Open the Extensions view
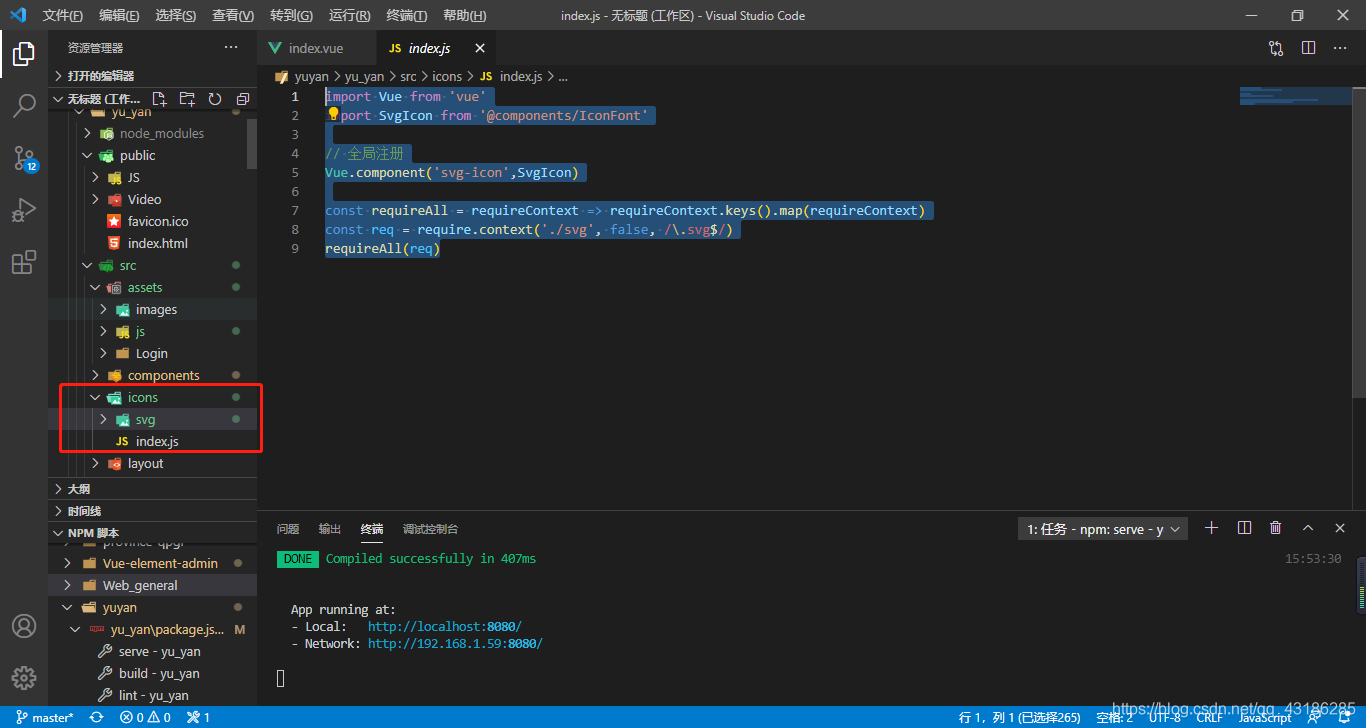 point(24,262)
